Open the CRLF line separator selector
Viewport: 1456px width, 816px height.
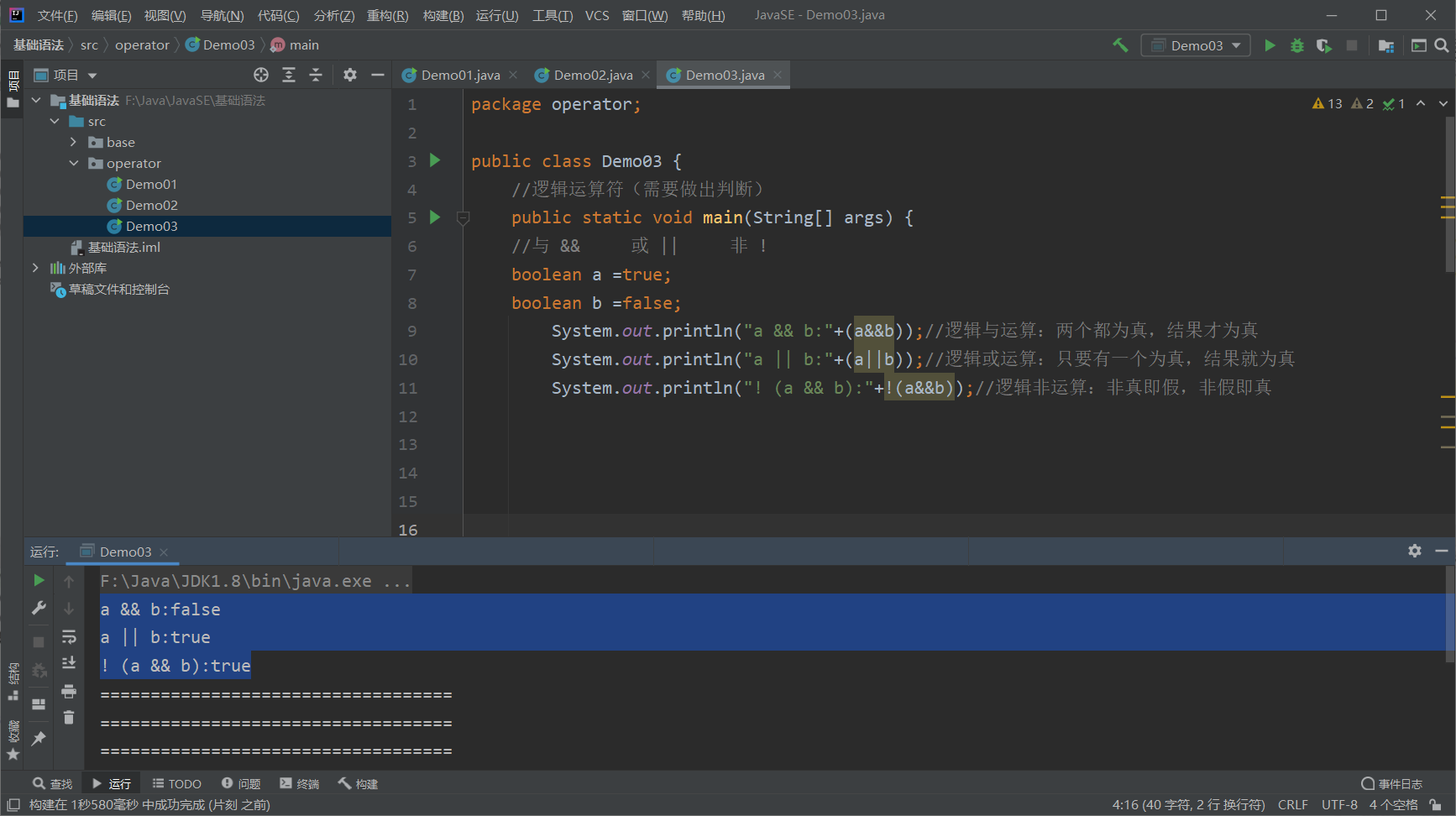pos(1293,805)
